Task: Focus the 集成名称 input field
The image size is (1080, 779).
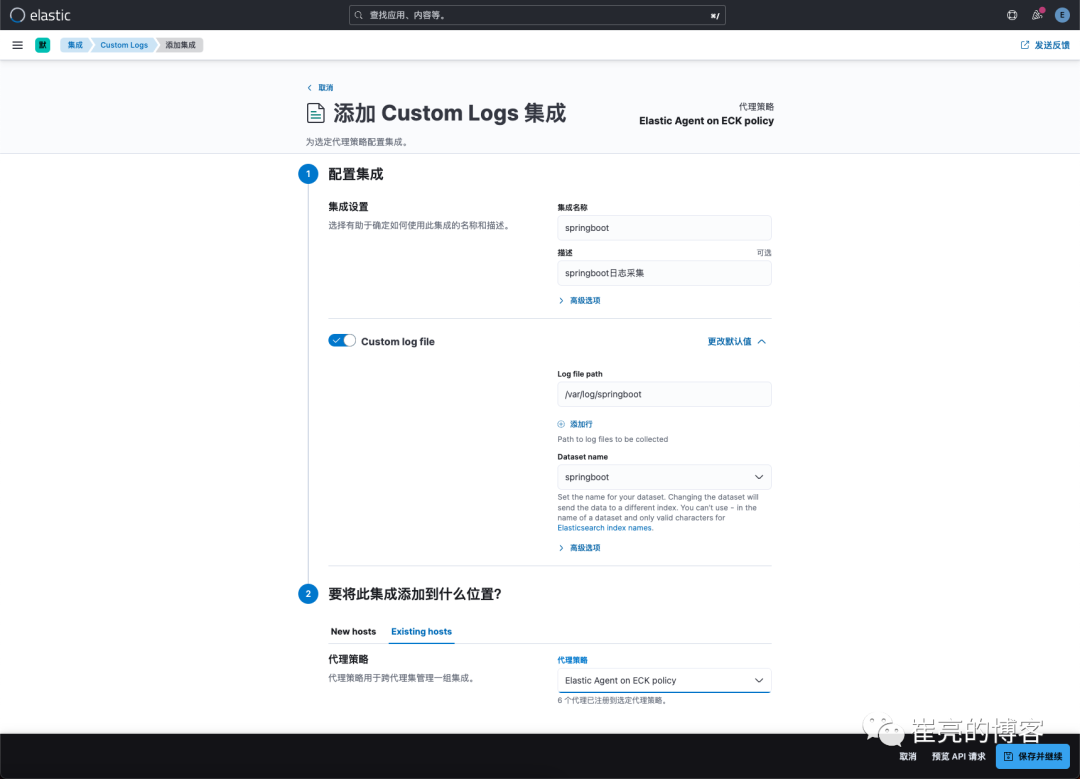Action: pos(664,228)
